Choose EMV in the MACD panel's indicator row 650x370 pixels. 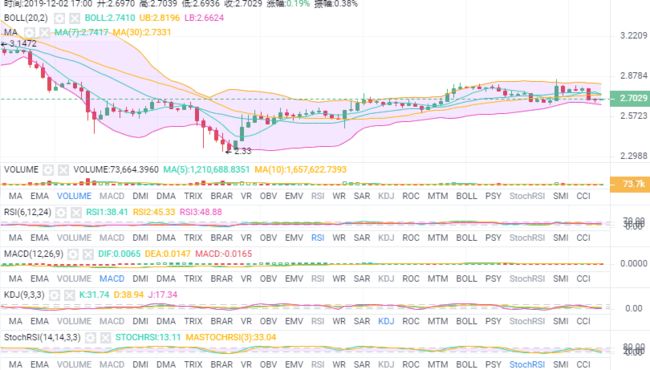(x=294, y=279)
